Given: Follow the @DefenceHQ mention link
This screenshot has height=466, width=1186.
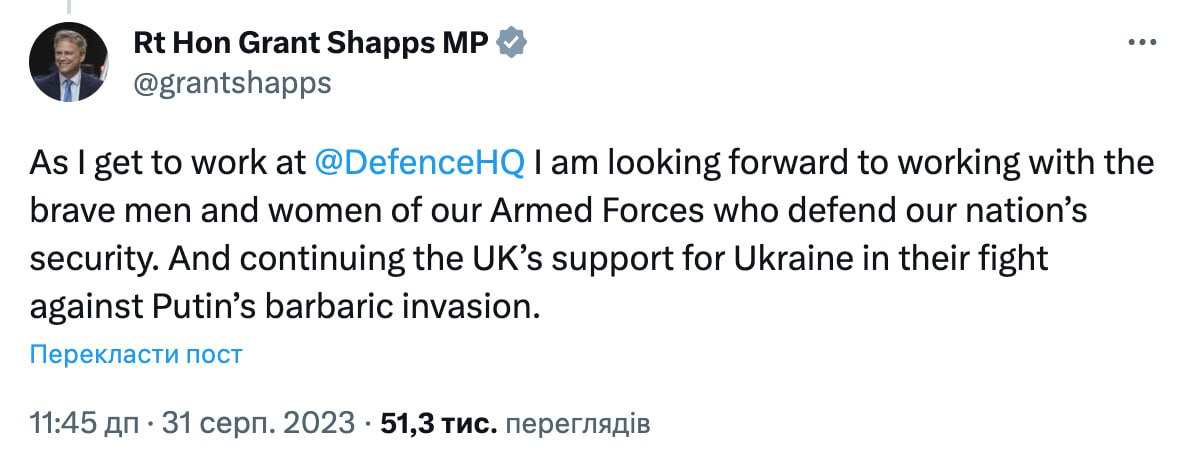Looking at the screenshot, I should tap(419, 163).
